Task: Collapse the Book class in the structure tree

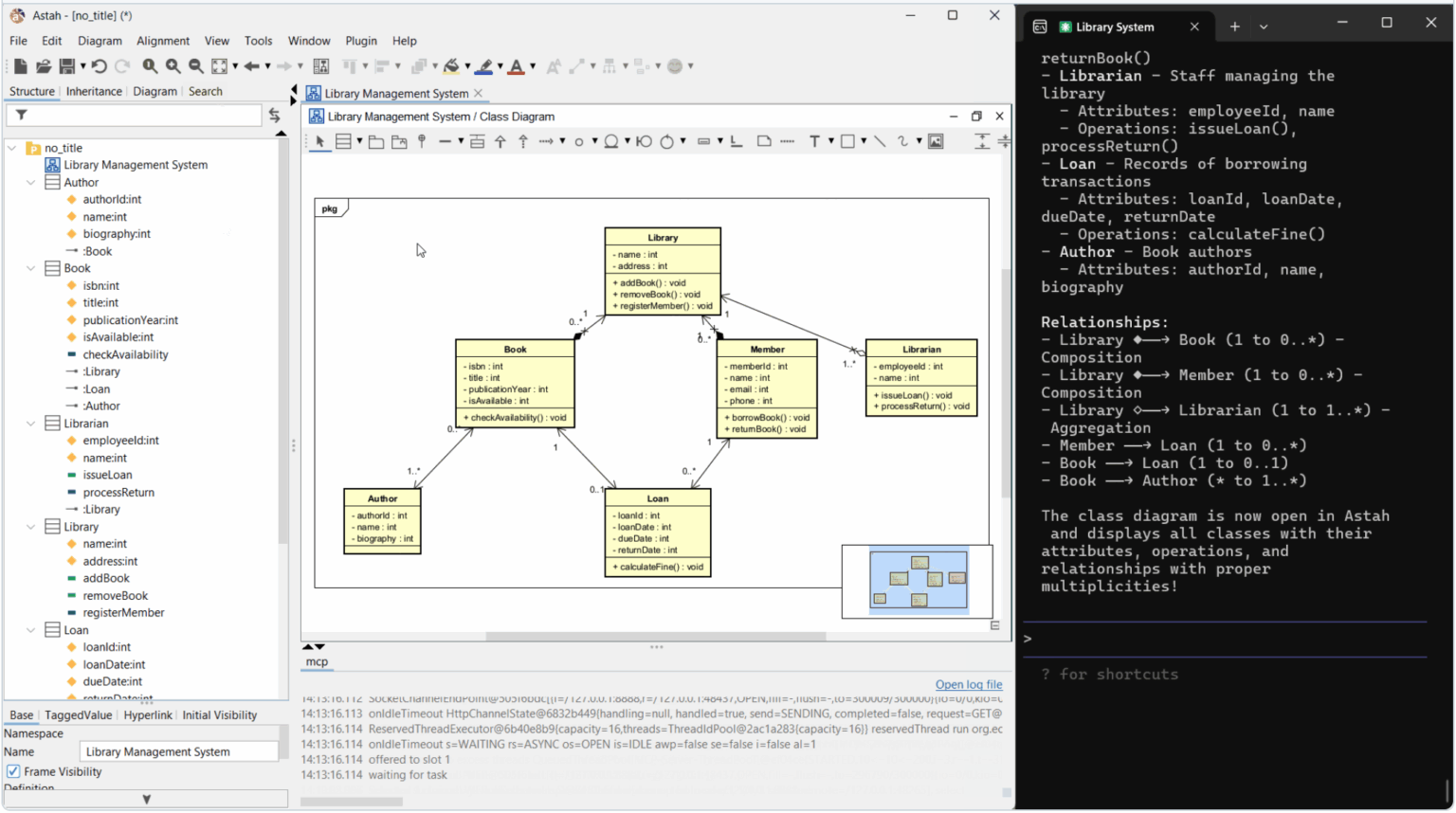Action: (x=29, y=268)
